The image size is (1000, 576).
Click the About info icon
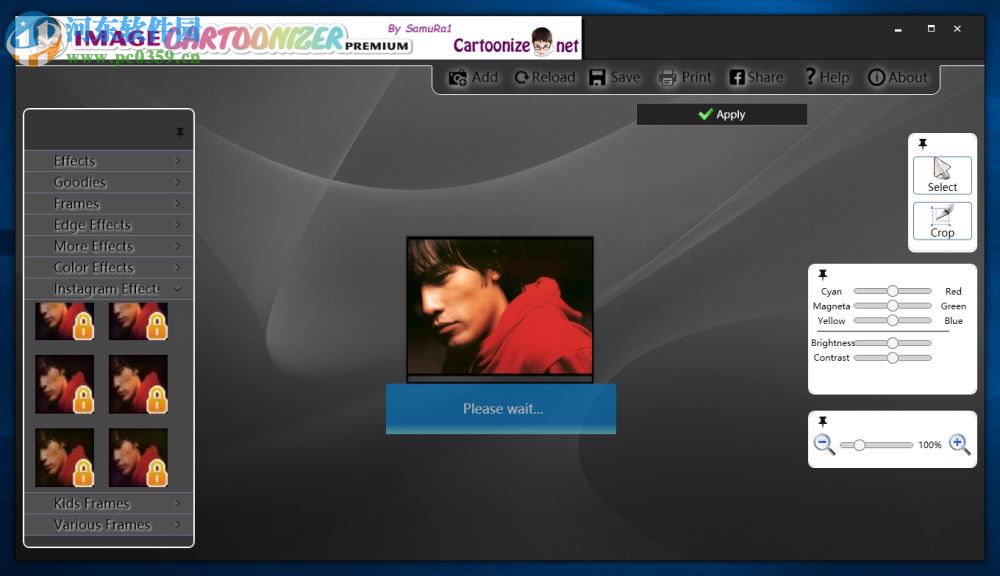[876, 78]
